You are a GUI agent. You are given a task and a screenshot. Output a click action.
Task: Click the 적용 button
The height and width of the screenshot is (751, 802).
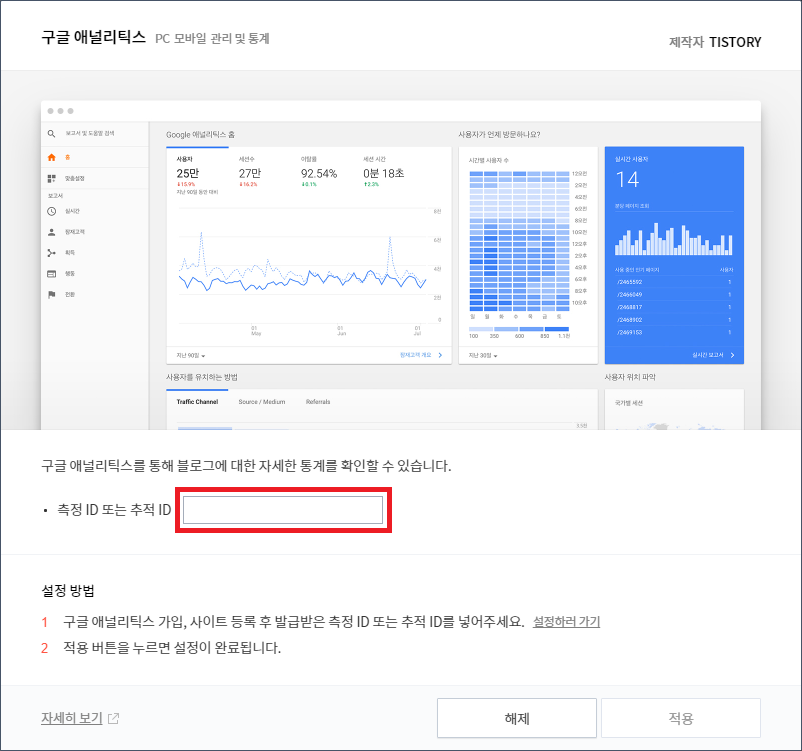pos(681,718)
